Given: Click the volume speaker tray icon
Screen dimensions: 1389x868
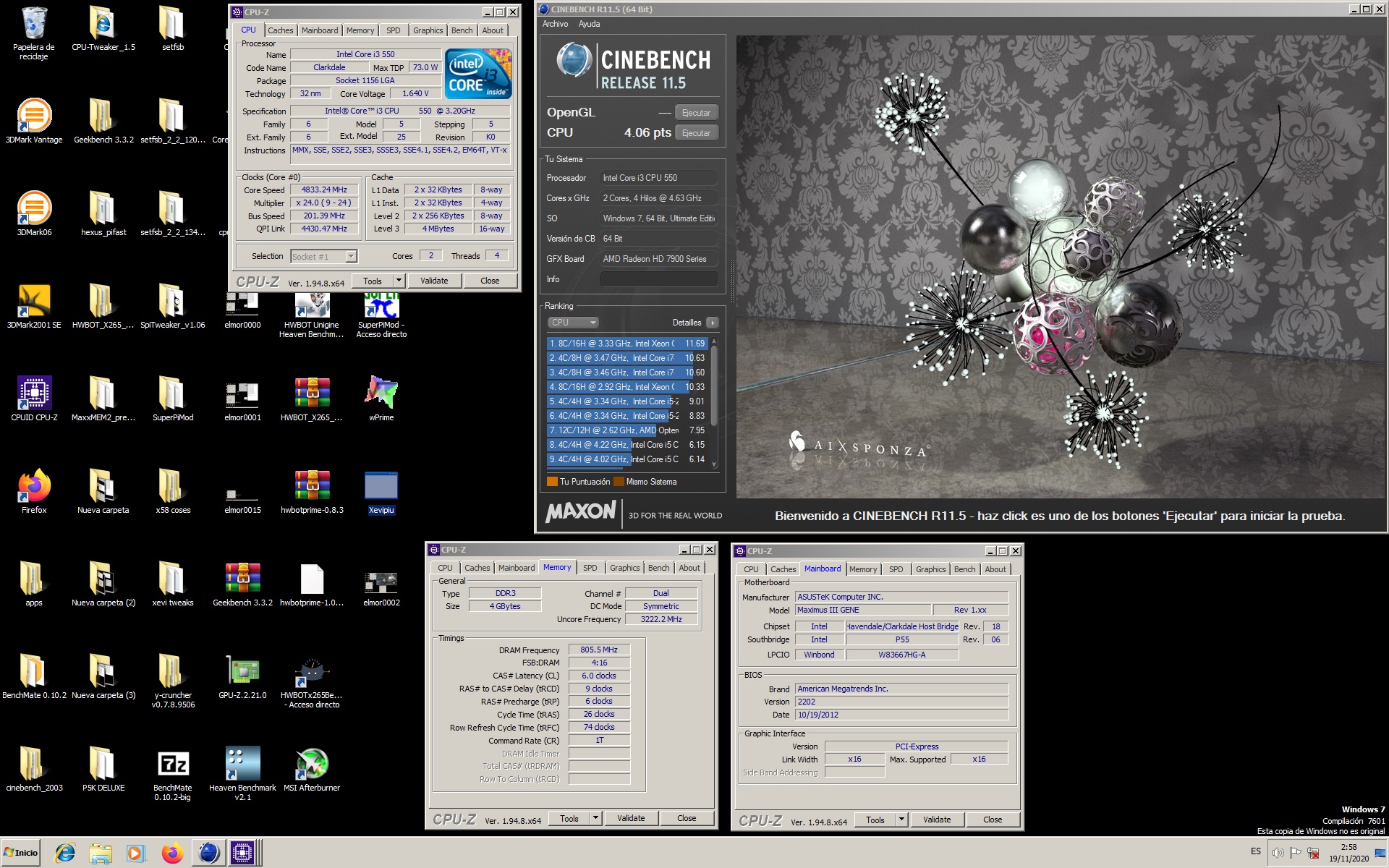Looking at the screenshot, I should pyautogui.click(x=1278, y=853).
